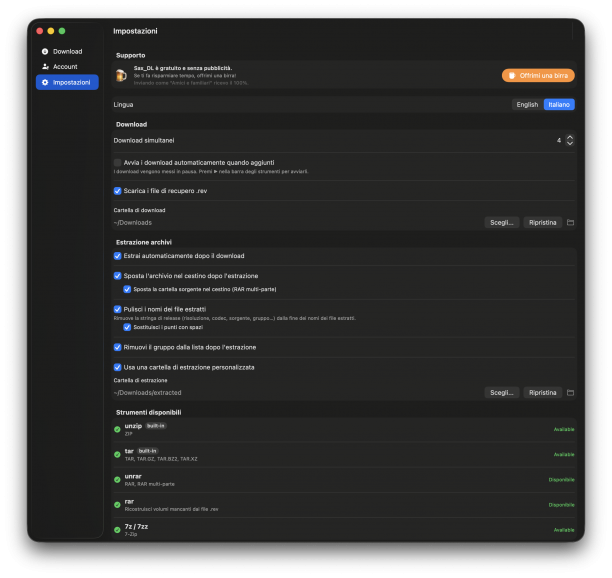
Task: Click the green check icon next to 7z / 7zz
Action: (117, 530)
